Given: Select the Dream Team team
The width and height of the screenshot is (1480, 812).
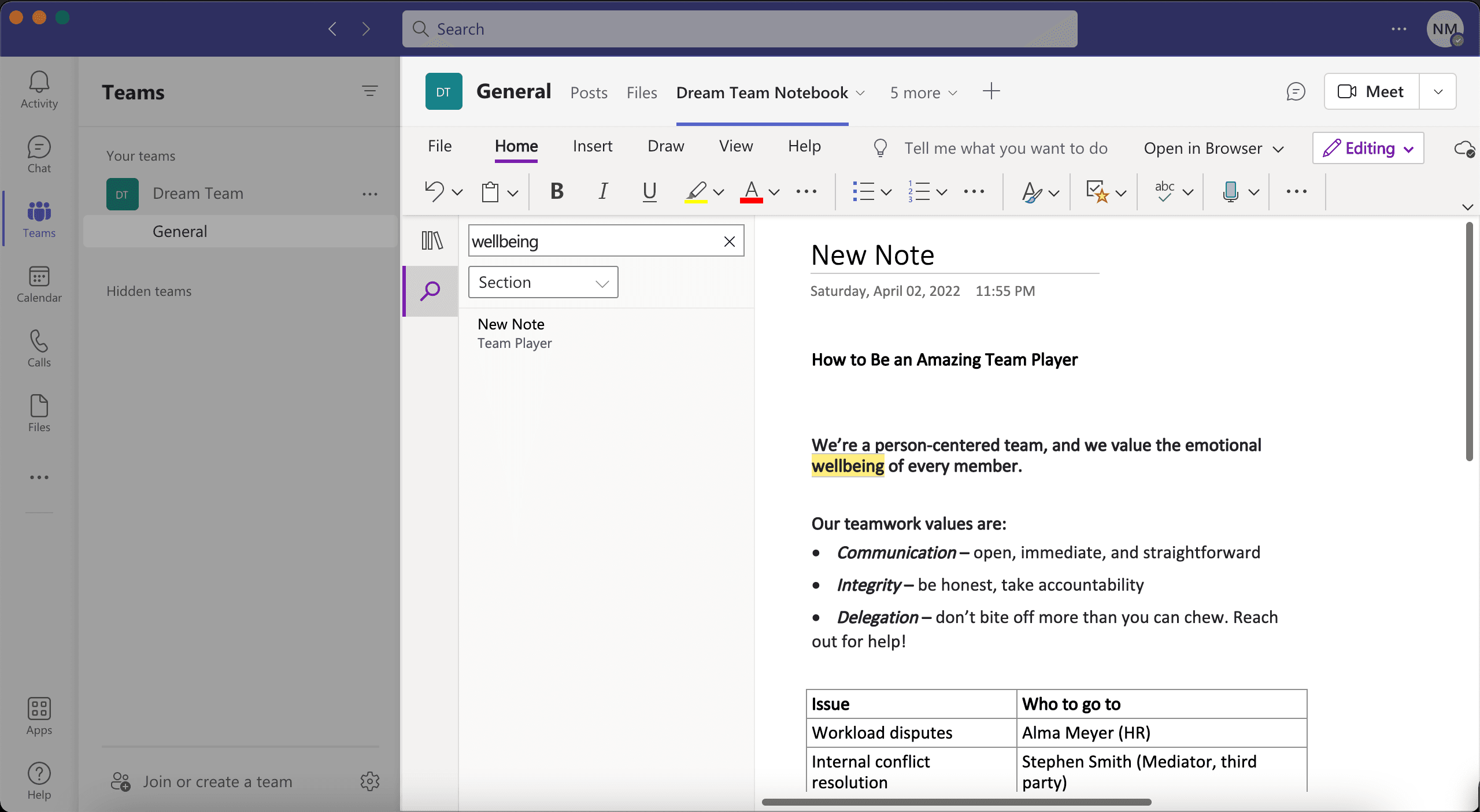Looking at the screenshot, I should (198, 194).
